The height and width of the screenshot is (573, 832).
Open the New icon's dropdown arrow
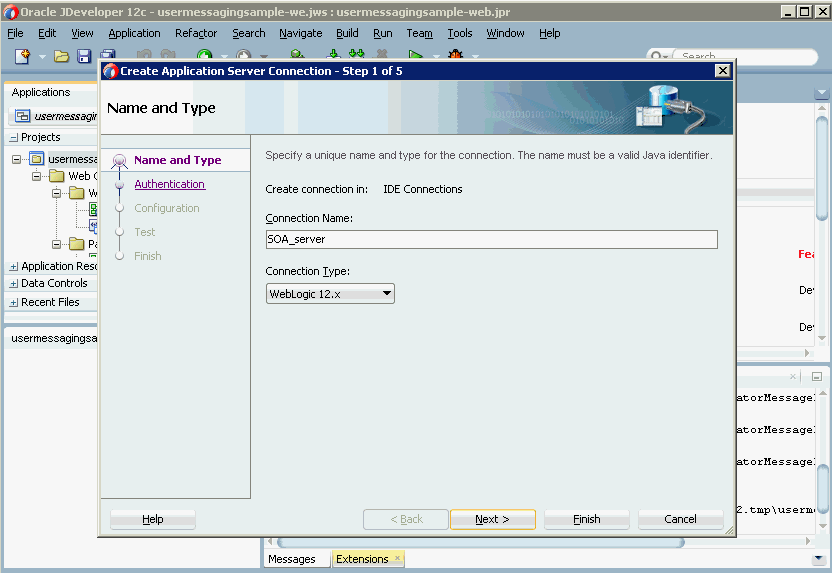pos(42,56)
